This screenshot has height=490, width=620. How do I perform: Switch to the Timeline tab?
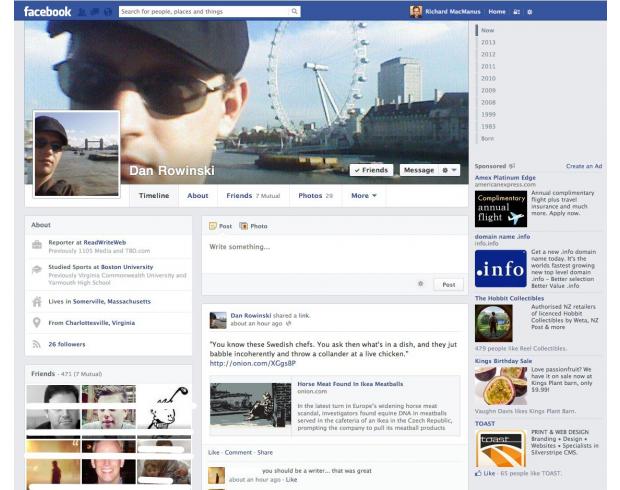point(154,195)
